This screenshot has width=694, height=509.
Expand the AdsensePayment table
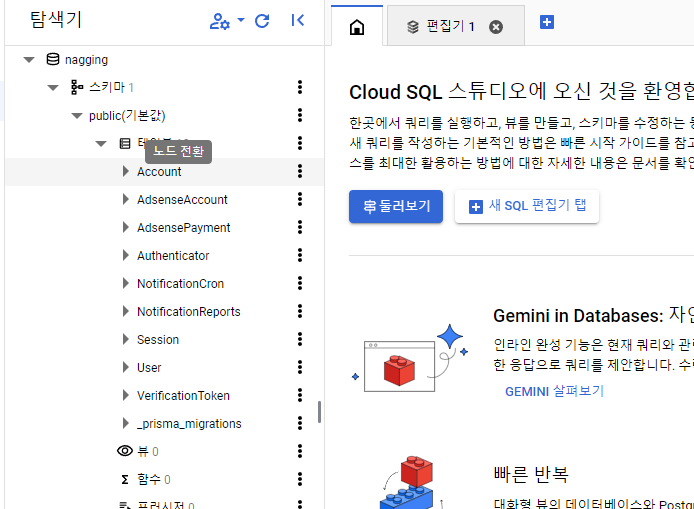click(126, 227)
